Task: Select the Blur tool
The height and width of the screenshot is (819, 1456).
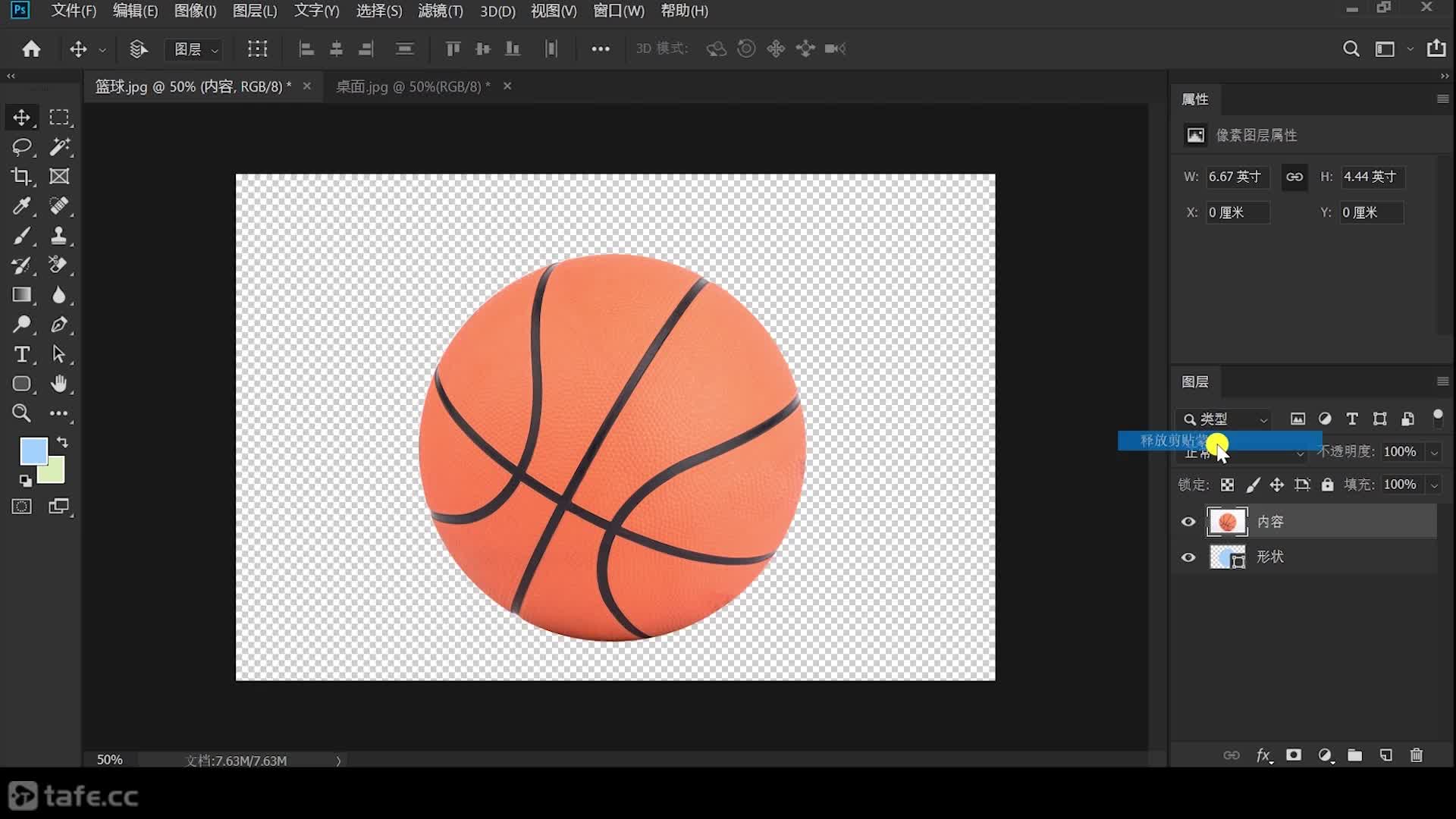Action: tap(59, 295)
